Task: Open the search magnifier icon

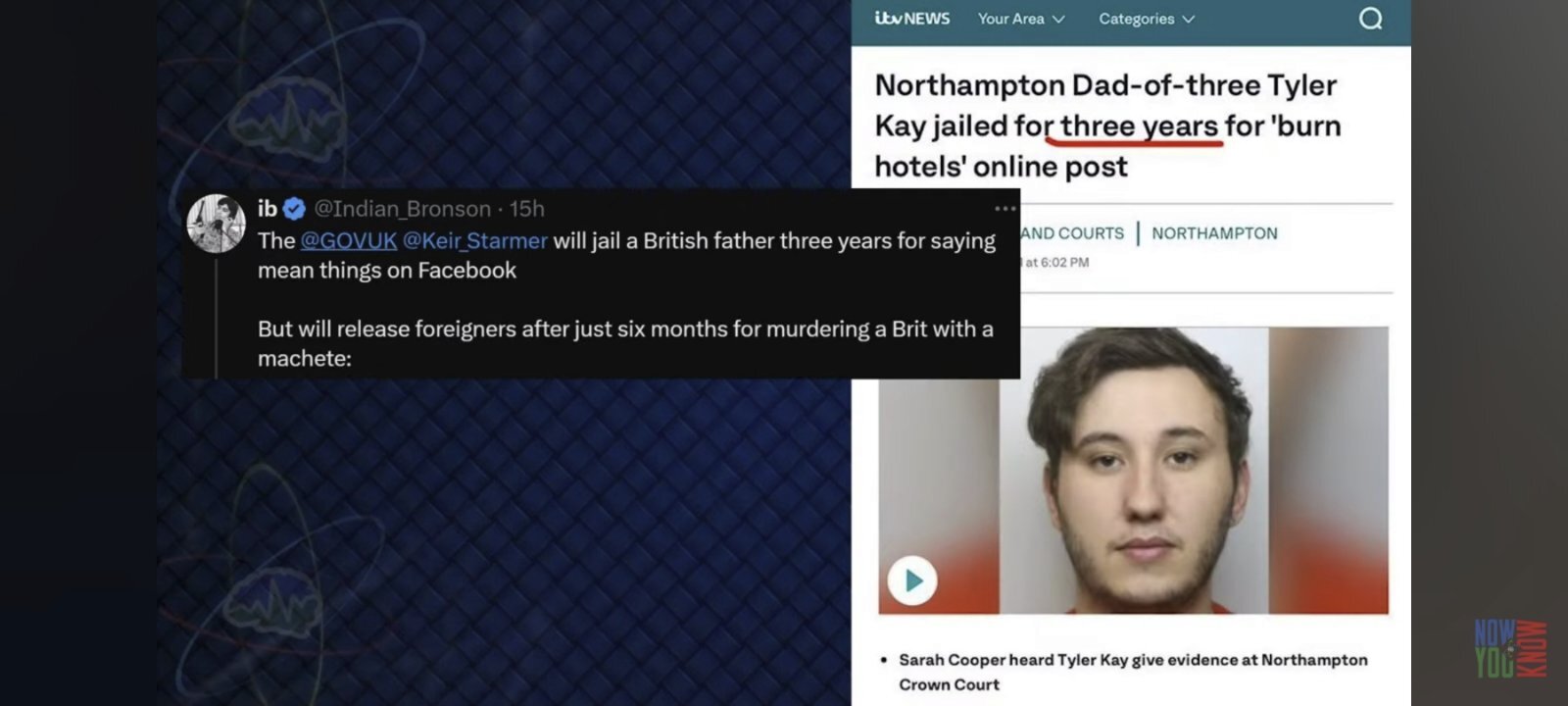Action: pyautogui.click(x=1370, y=19)
